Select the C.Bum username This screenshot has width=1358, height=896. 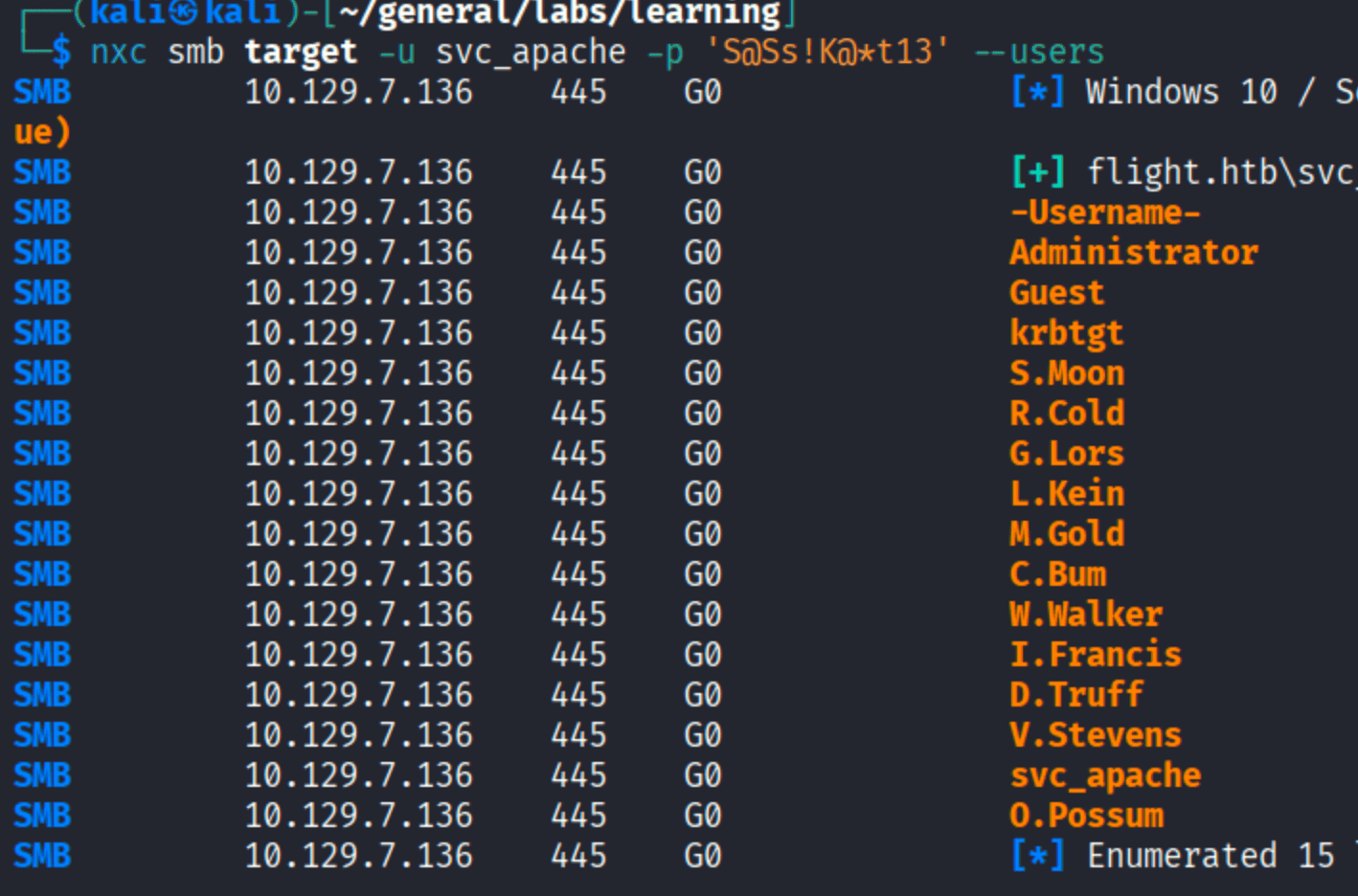click(x=1057, y=574)
